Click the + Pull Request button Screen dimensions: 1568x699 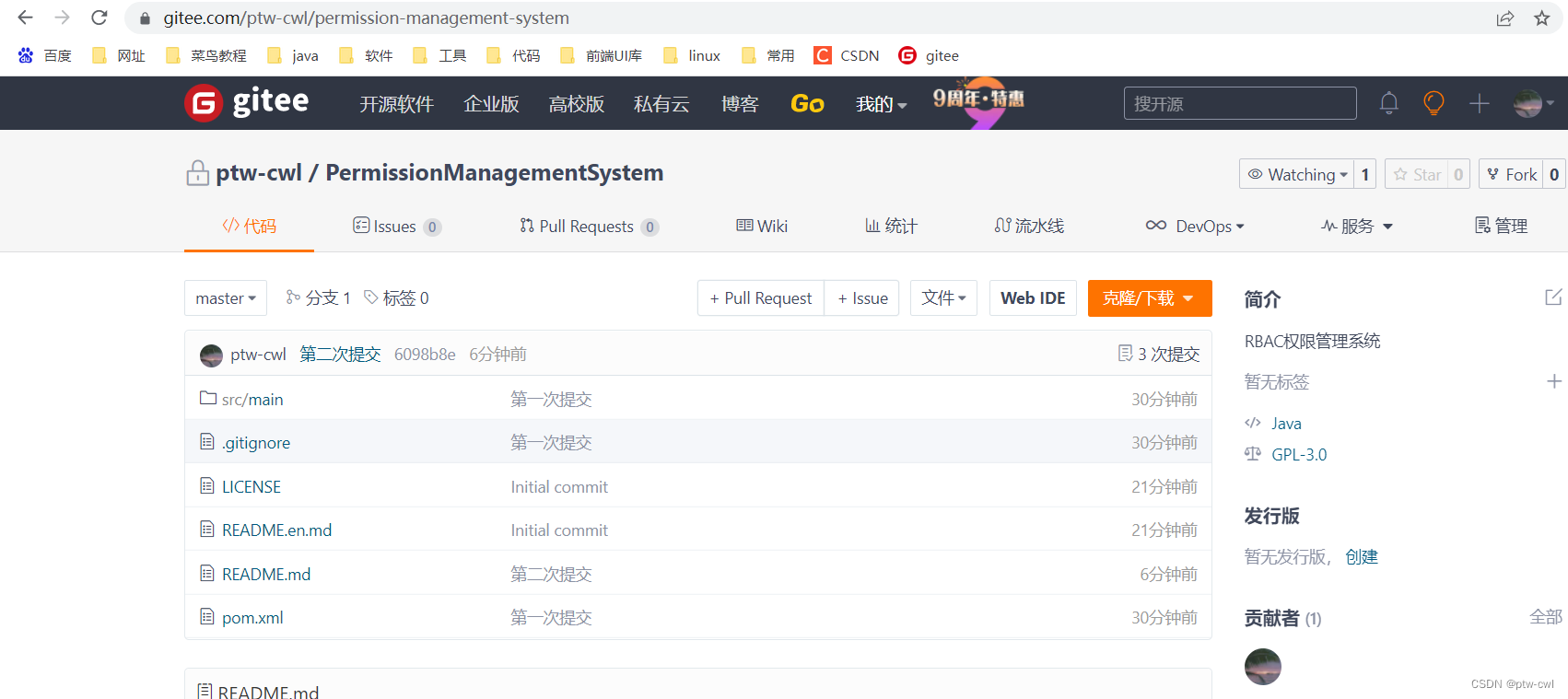[761, 298]
